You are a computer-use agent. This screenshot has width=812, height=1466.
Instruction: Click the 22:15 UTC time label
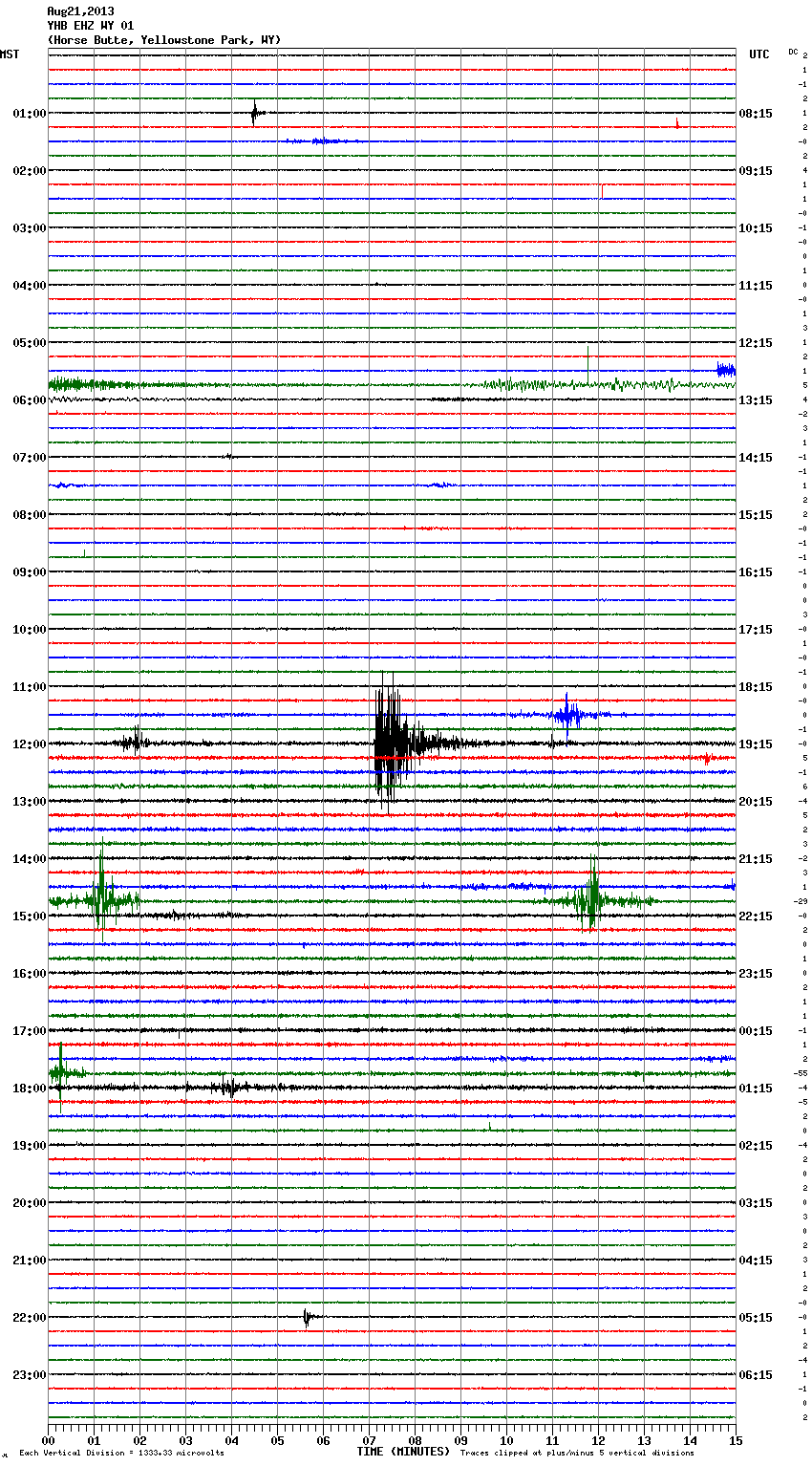click(x=756, y=916)
